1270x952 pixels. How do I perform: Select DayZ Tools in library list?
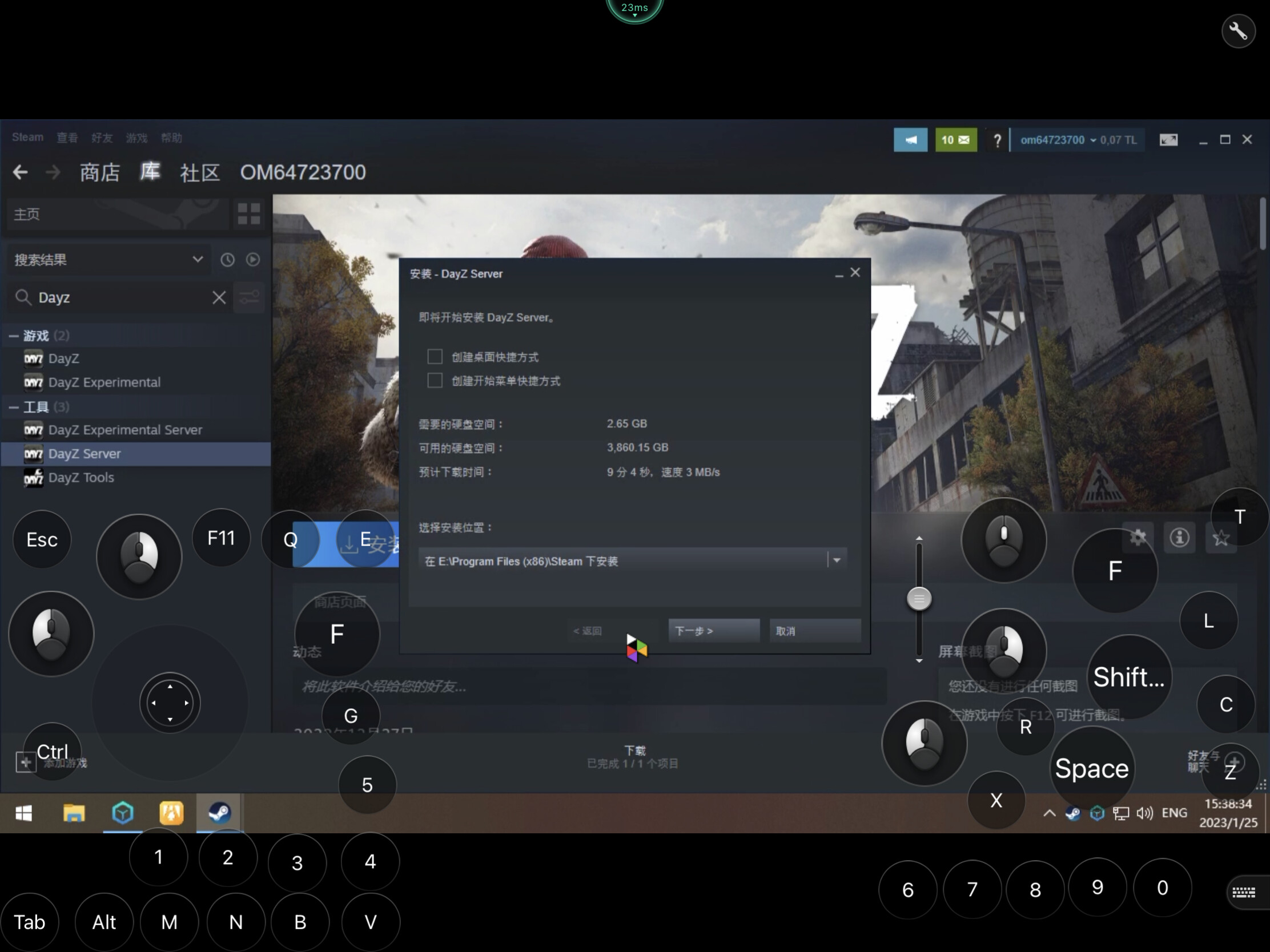[x=135, y=478]
